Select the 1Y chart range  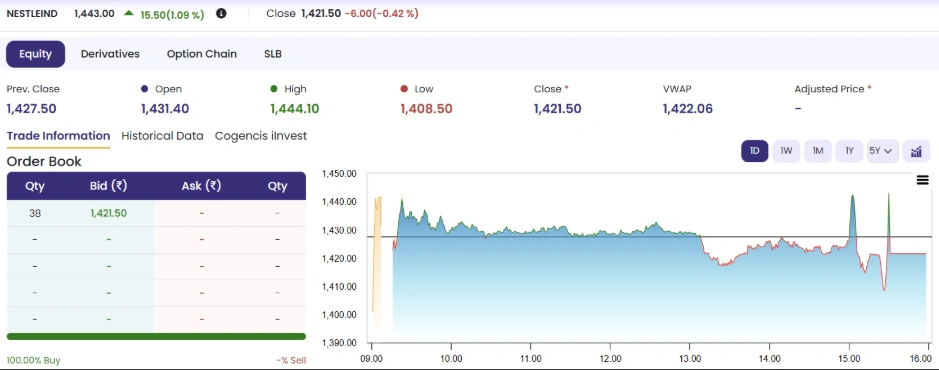tap(849, 151)
